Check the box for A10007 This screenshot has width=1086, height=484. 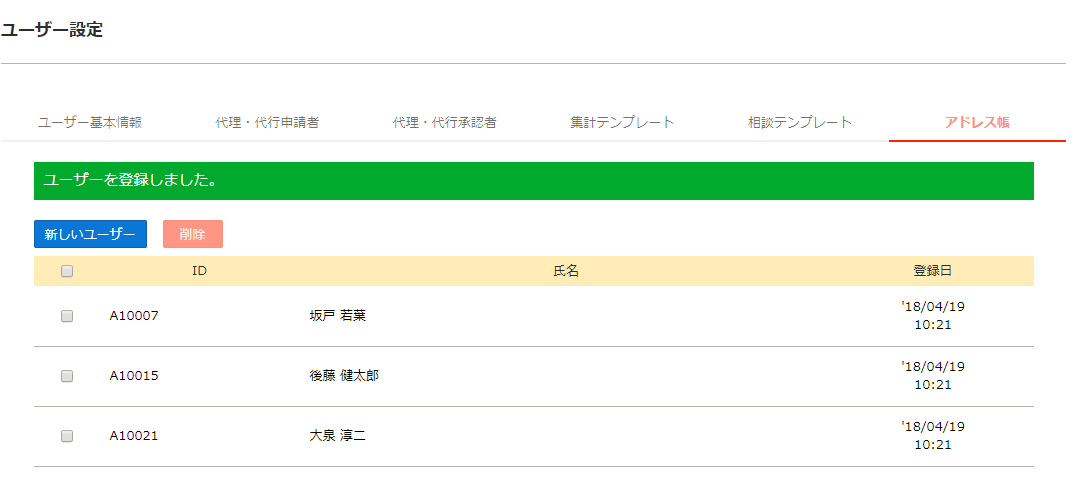67,316
